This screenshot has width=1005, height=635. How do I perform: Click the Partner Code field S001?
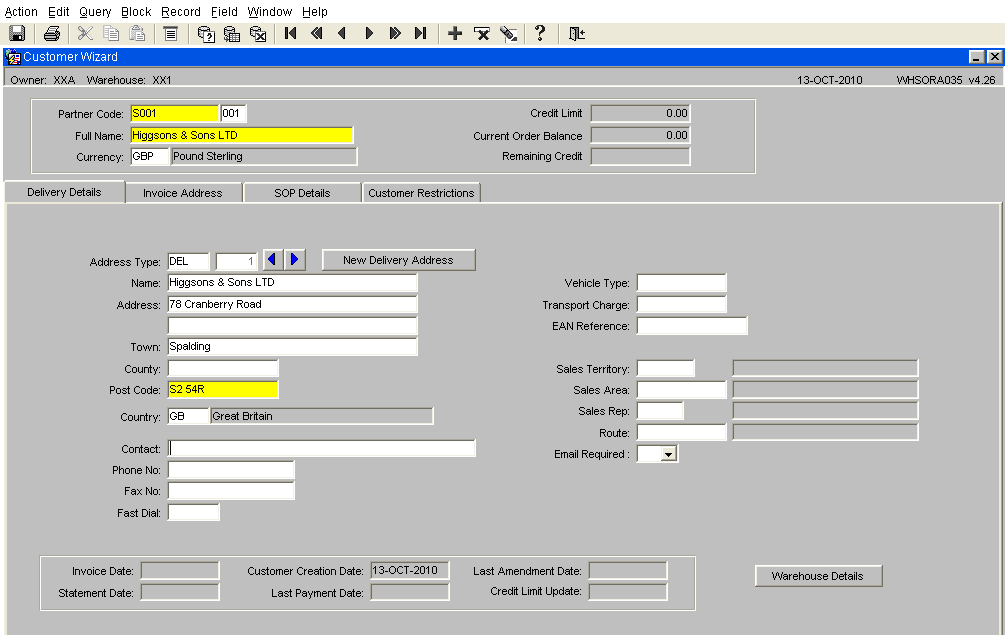tap(174, 113)
